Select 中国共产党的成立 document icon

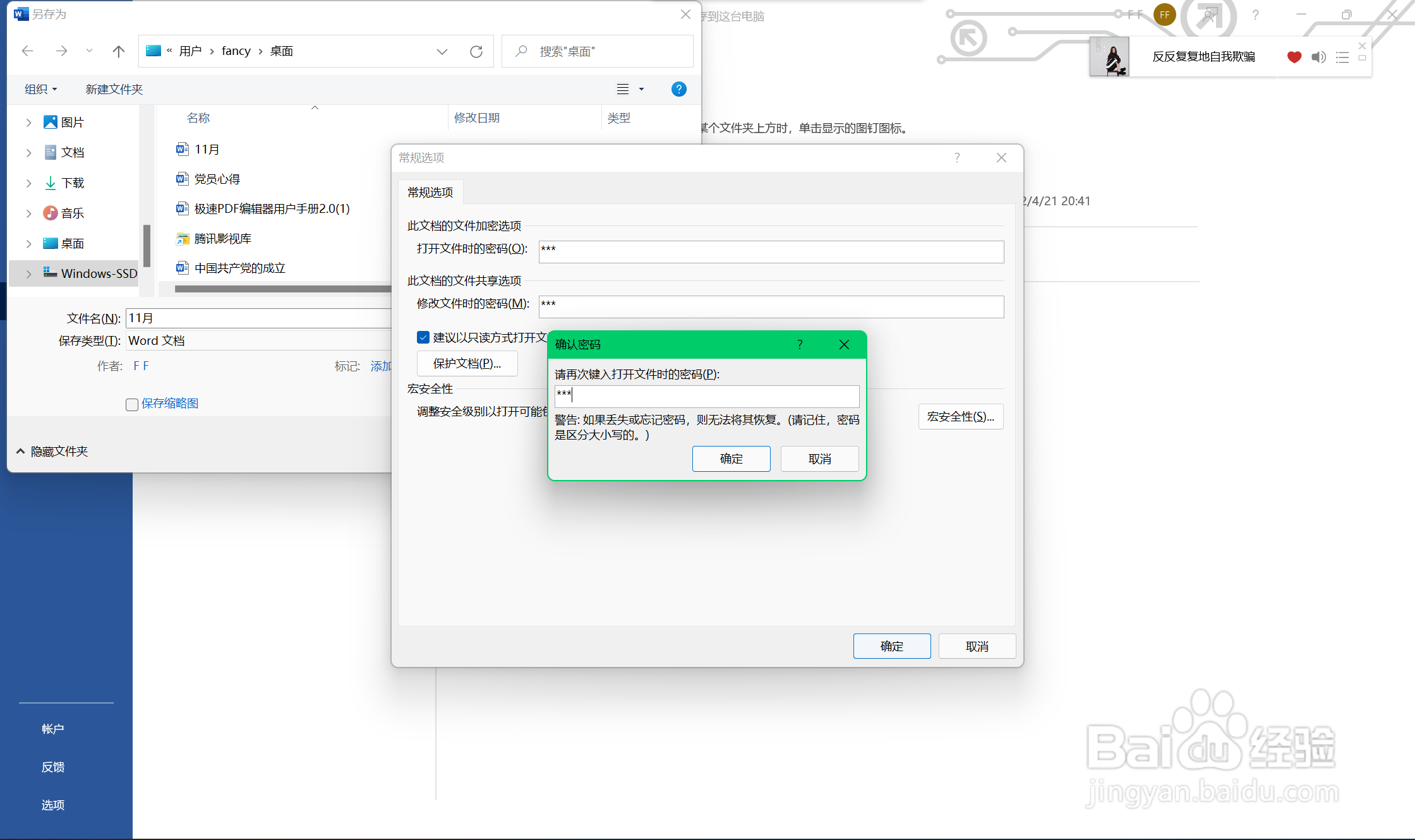point(183,268)
